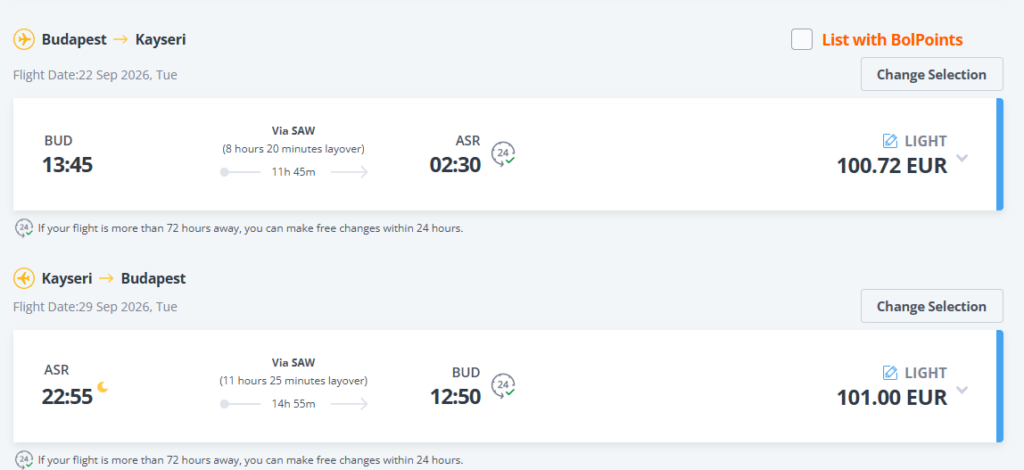
Task: Click the List with BolPoints orange label
Action: tap(892, 40)
